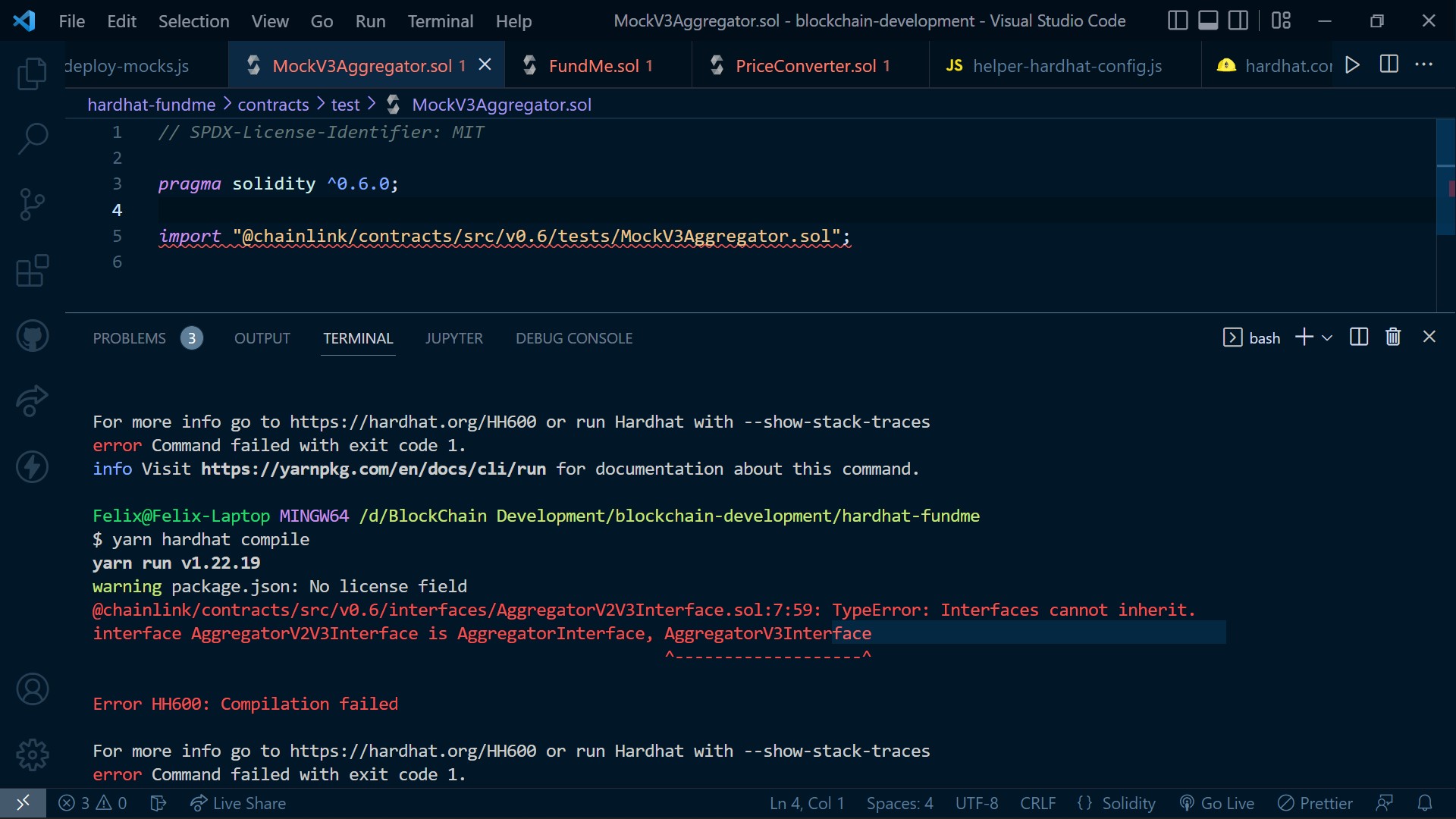Open the remote window indicator

23,803
